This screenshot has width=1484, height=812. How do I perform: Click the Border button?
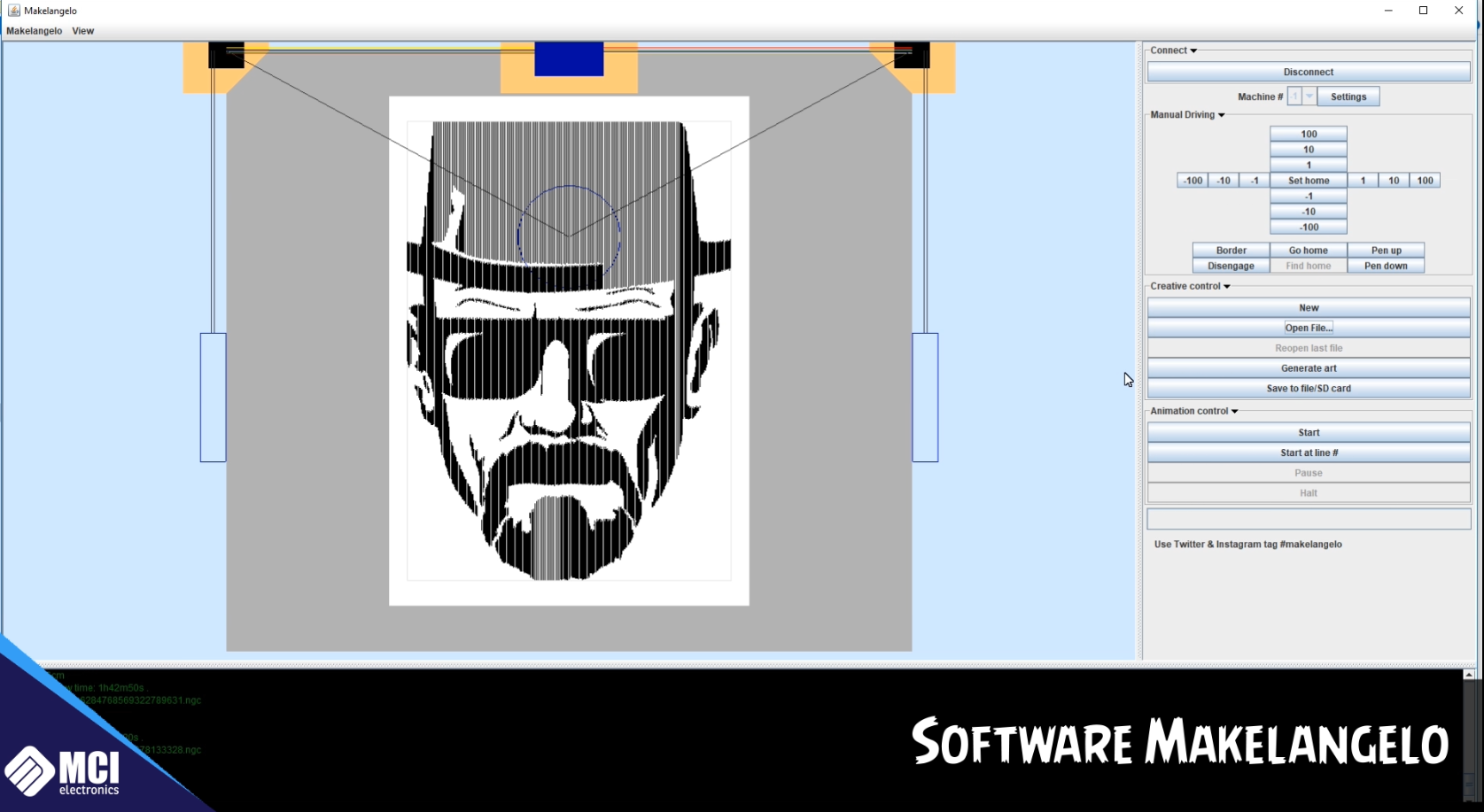pos(1231,251)
